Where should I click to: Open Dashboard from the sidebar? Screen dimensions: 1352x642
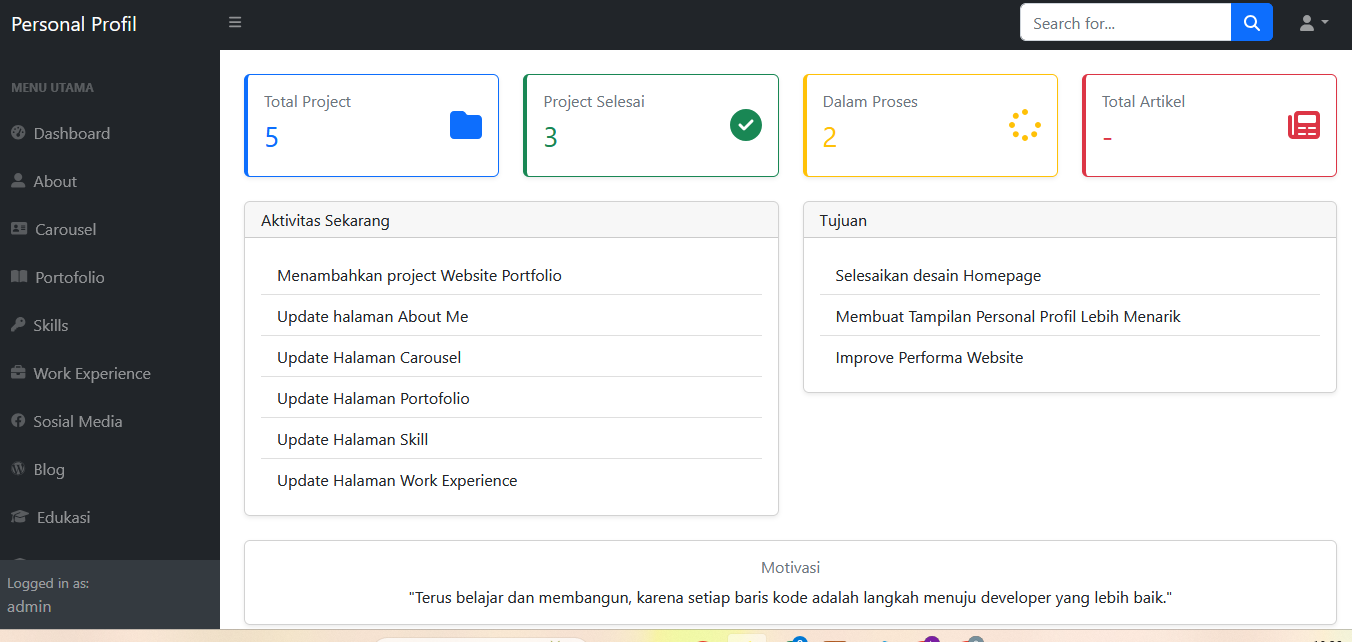click(71, 134)
